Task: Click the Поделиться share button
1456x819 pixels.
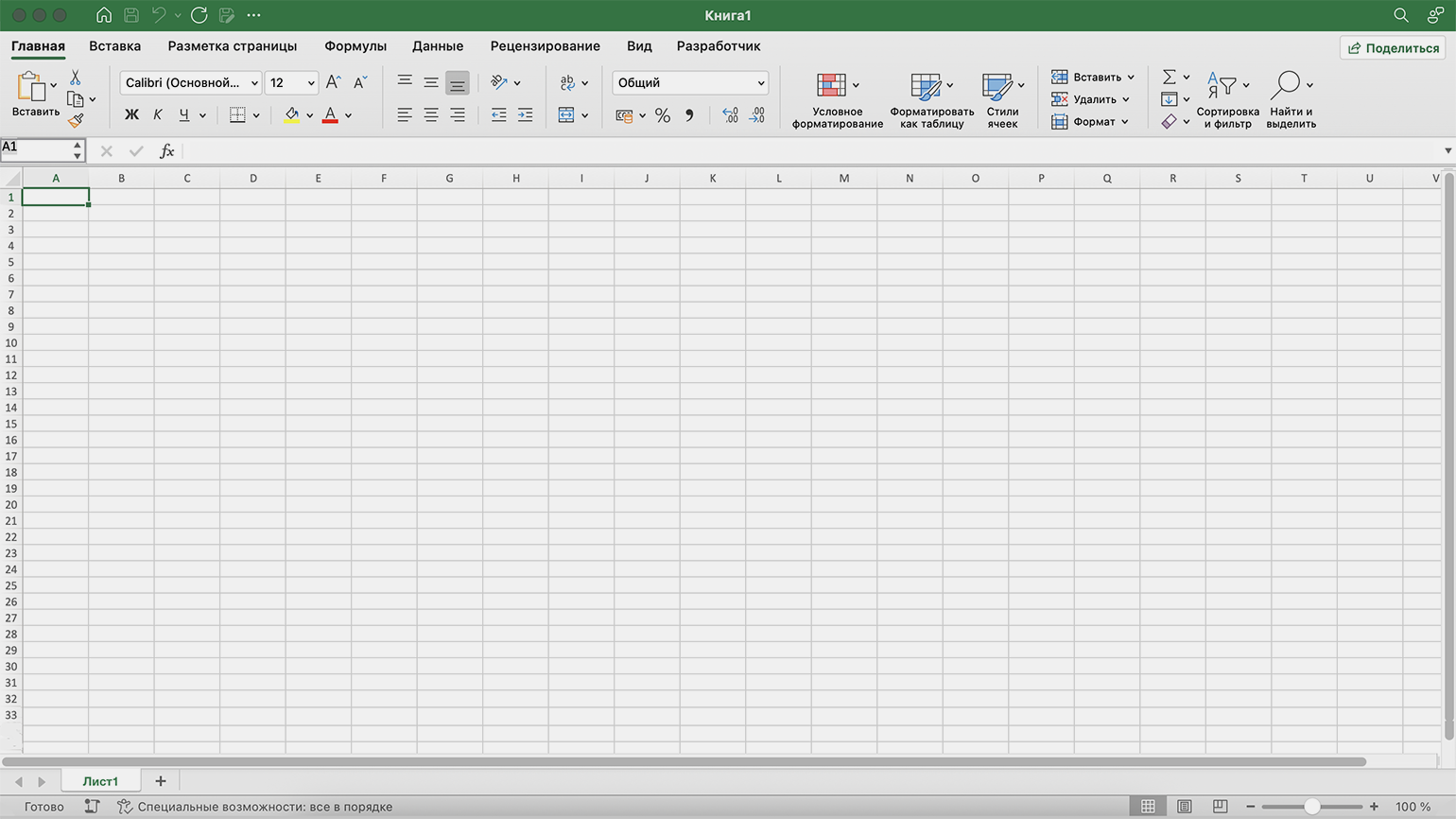Action: click(x=1393, y=48)
